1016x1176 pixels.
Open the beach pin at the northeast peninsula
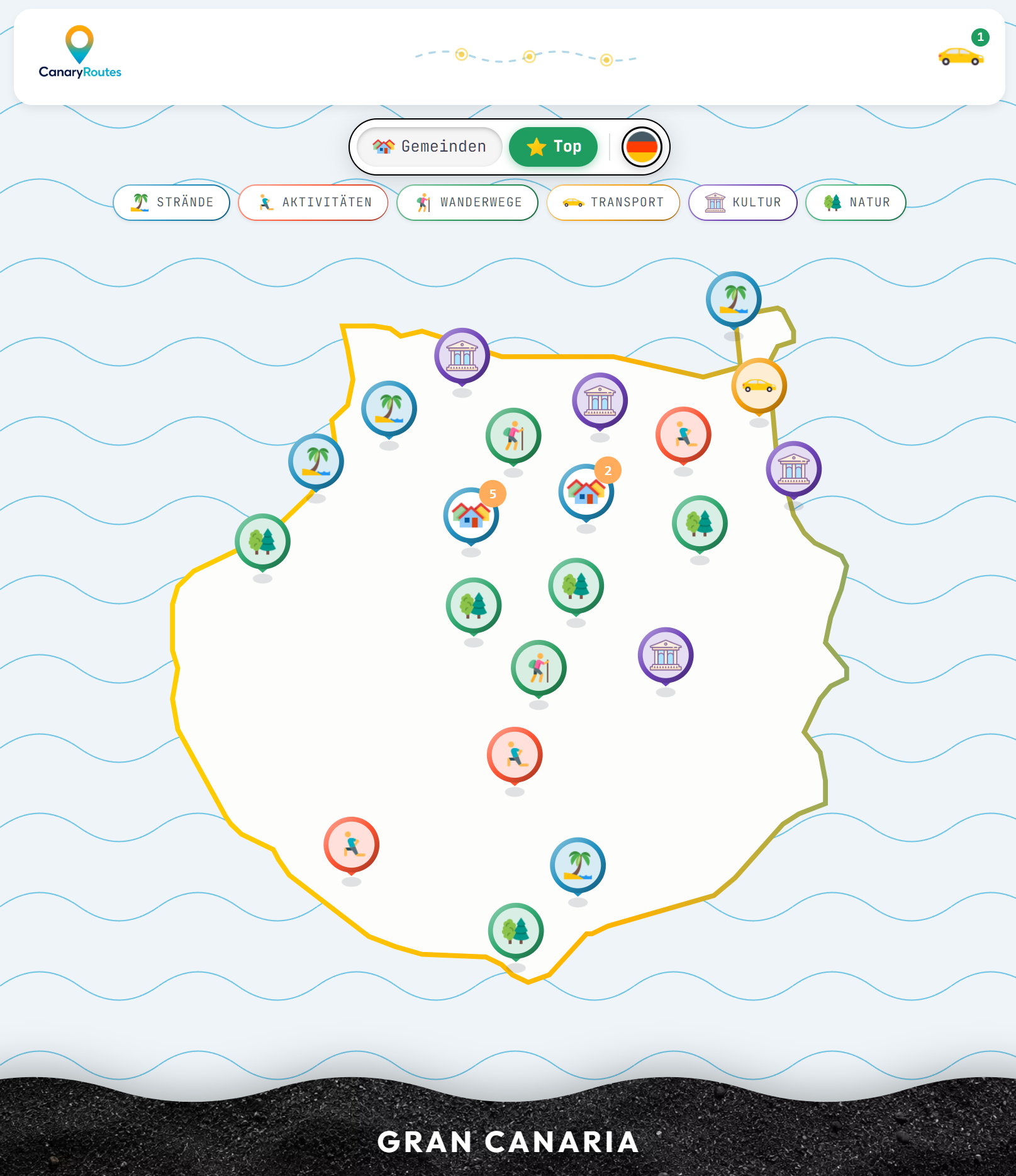tap(734, 300)
